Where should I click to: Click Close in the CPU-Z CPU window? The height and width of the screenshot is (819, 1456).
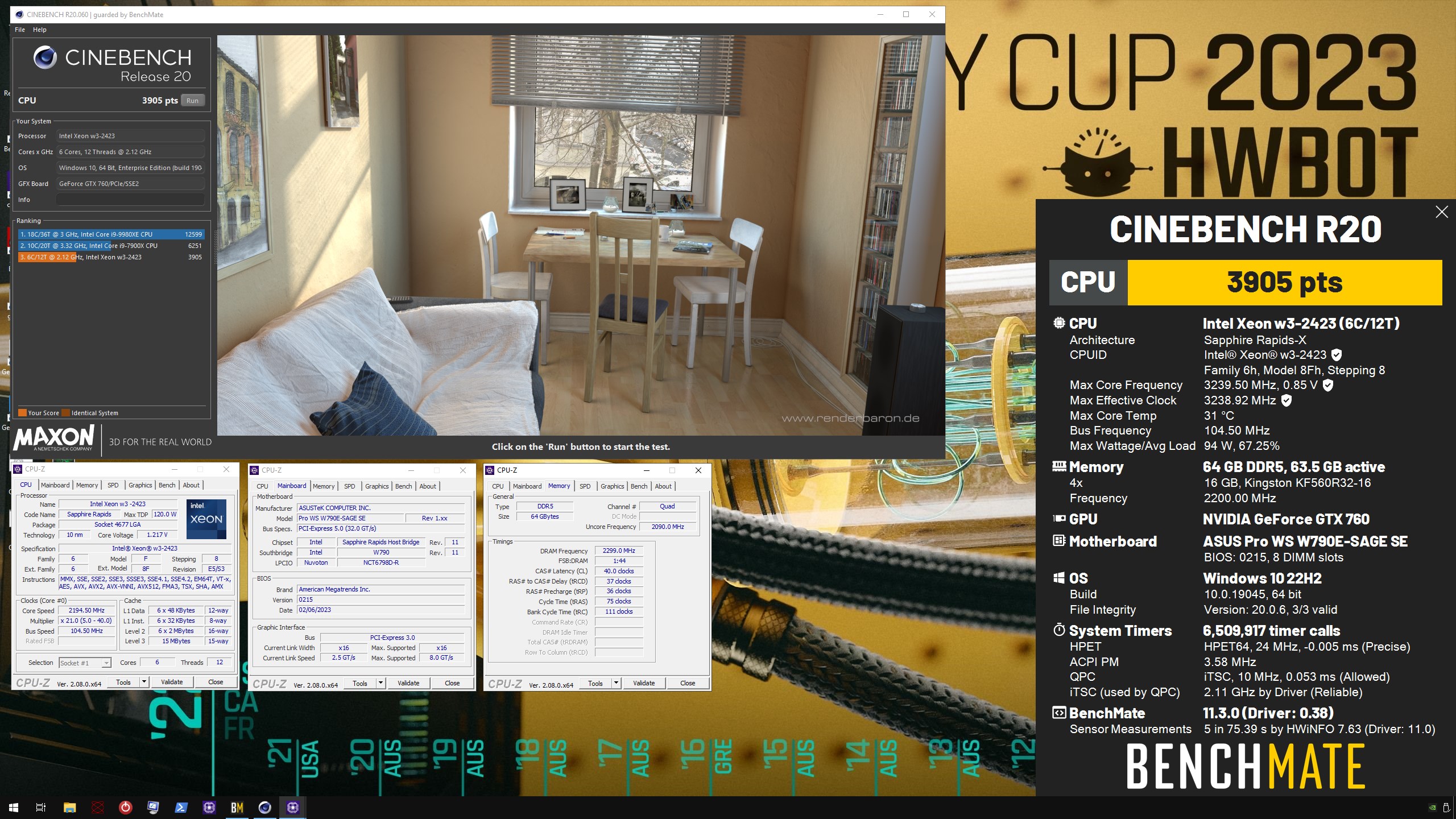[216, 682]
